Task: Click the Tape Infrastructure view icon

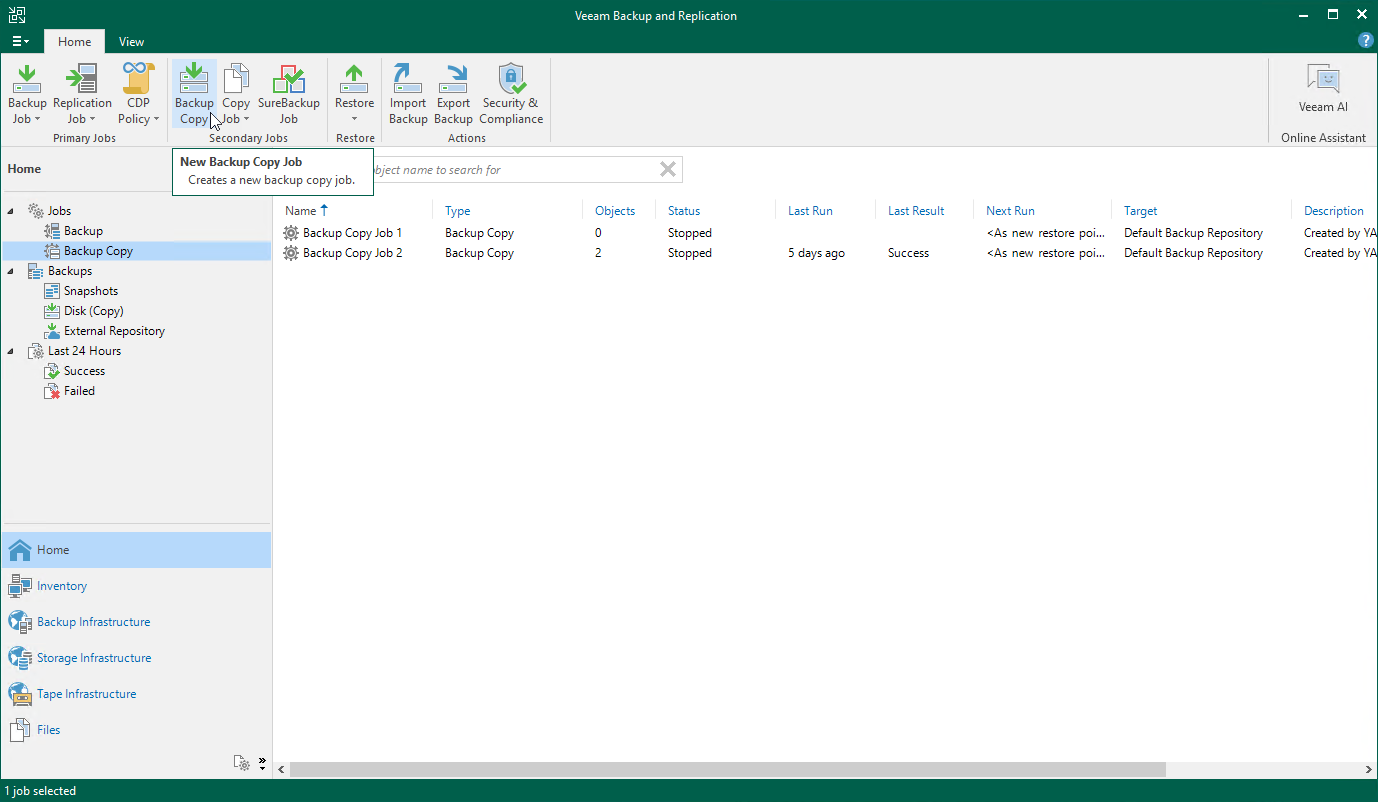Action: (20, 694)
